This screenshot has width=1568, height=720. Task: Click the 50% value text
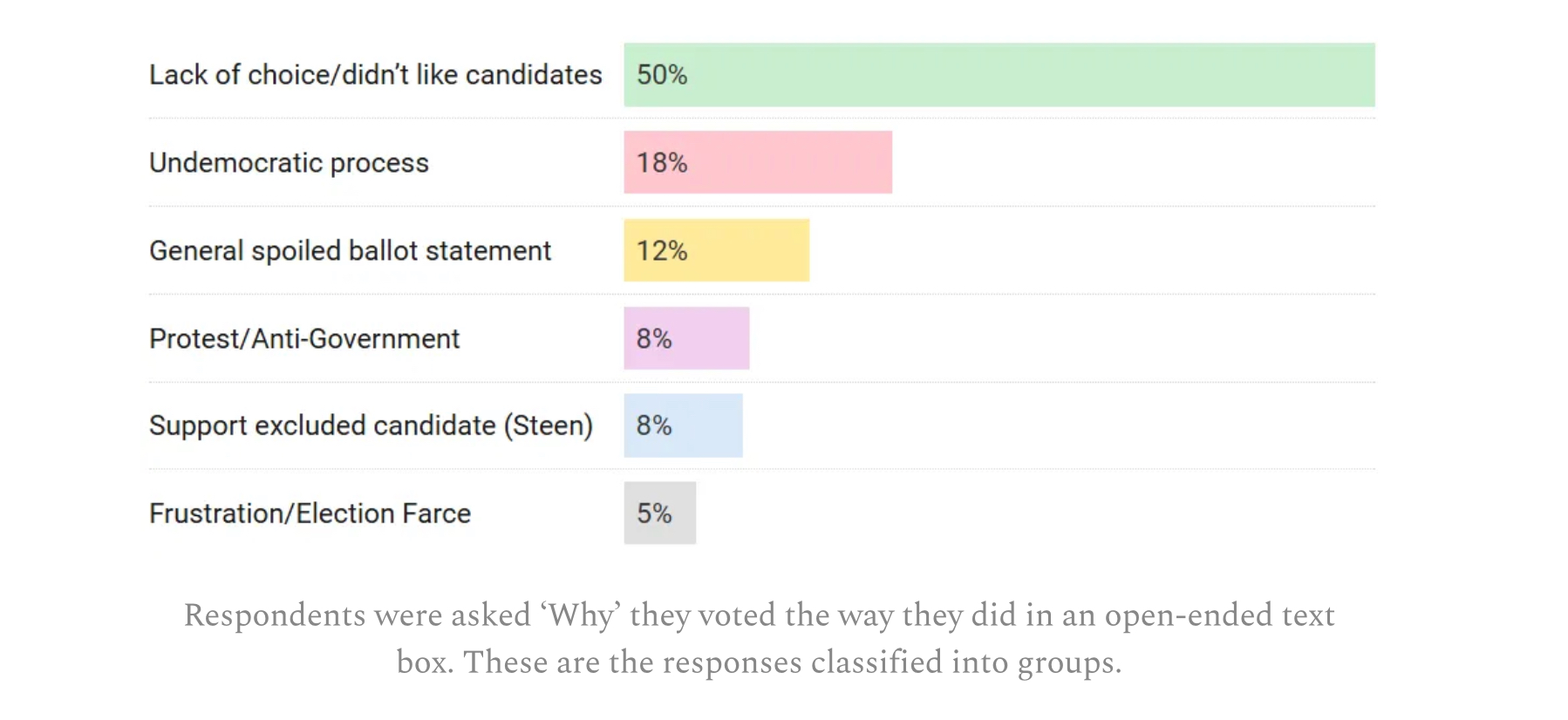(662, 75)
